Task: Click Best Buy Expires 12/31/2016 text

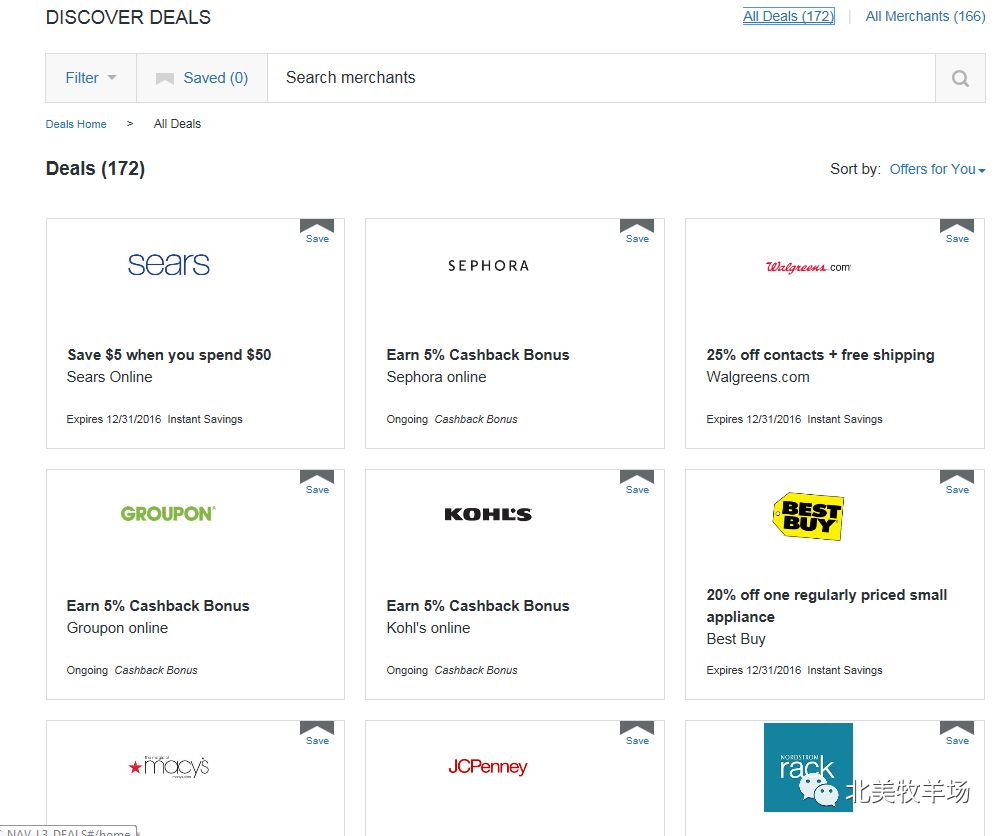Action: [x=754, y=670]
